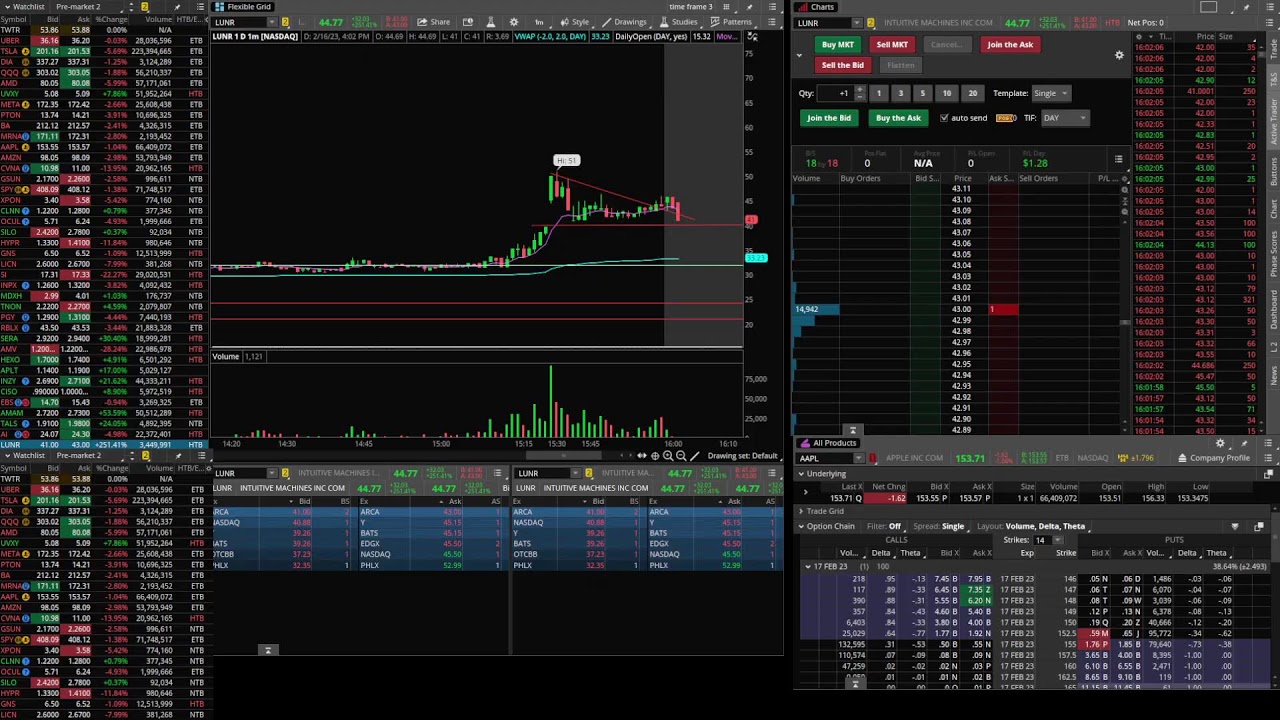
Task: Click inside the Qty input field
Action: pos(836,93)
